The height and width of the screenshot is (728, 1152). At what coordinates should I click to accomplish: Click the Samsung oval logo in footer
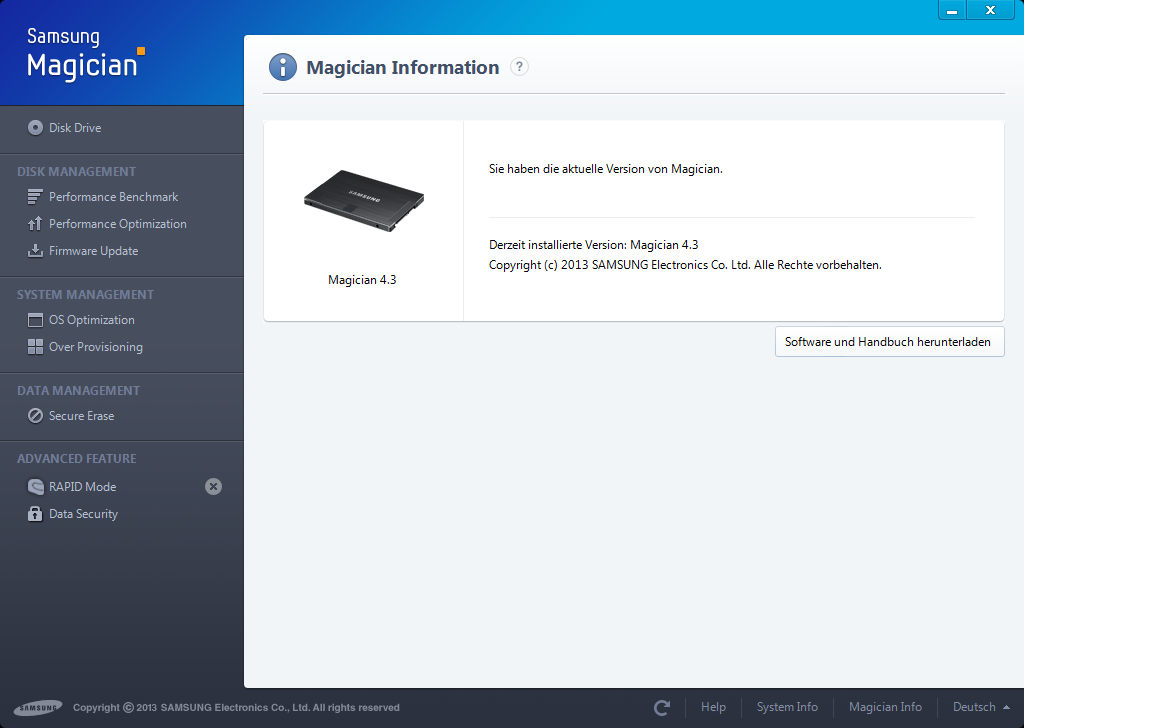tap(38, 707)
